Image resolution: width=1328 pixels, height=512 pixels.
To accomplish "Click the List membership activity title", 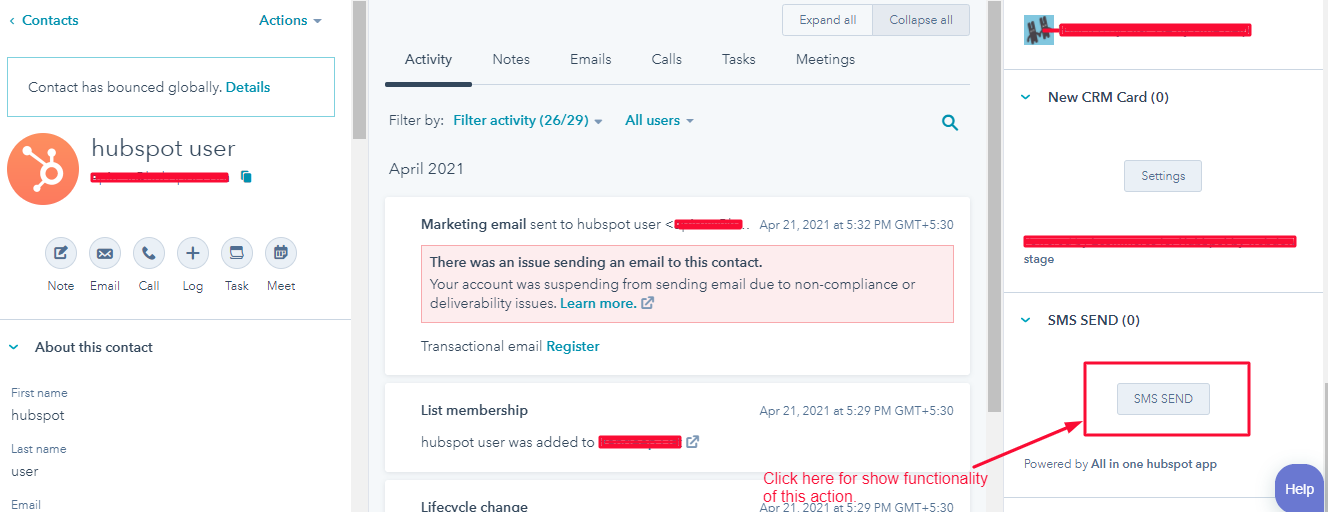I will [x=474, y=410].
